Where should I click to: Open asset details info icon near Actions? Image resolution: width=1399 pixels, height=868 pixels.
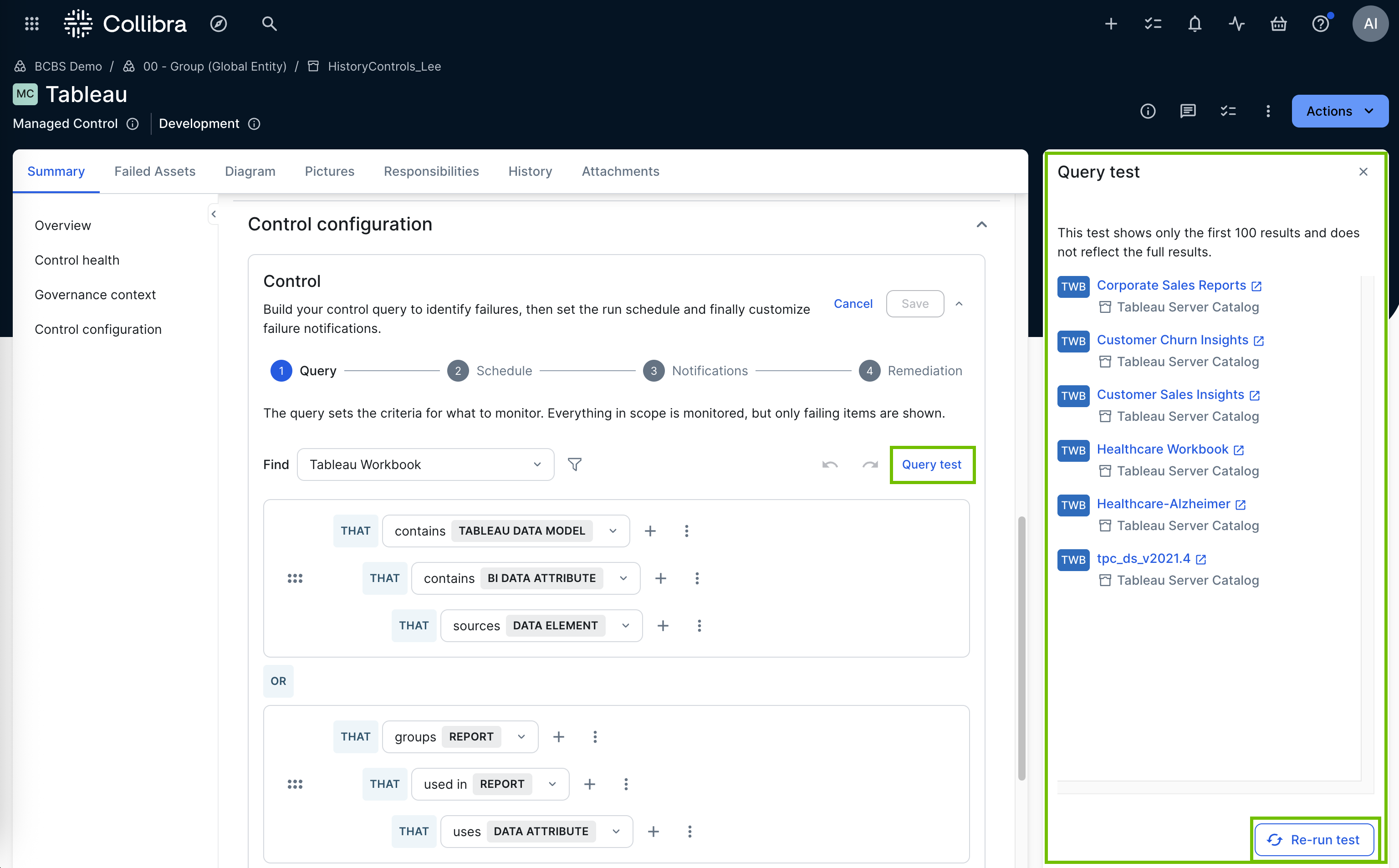click(x=1148, y=111)
